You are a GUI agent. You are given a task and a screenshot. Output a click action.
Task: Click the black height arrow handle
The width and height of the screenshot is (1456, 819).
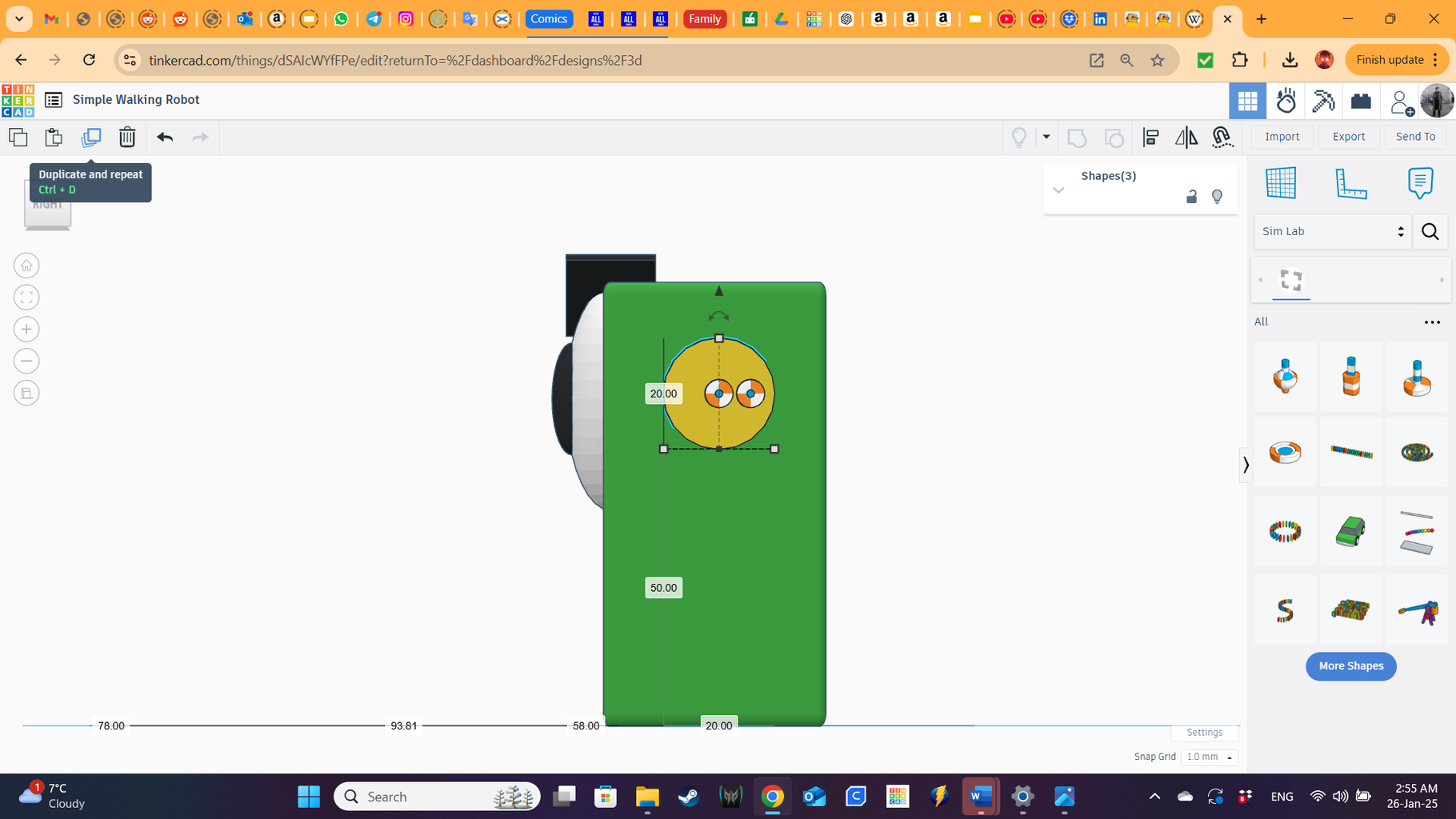coord(718,291)
